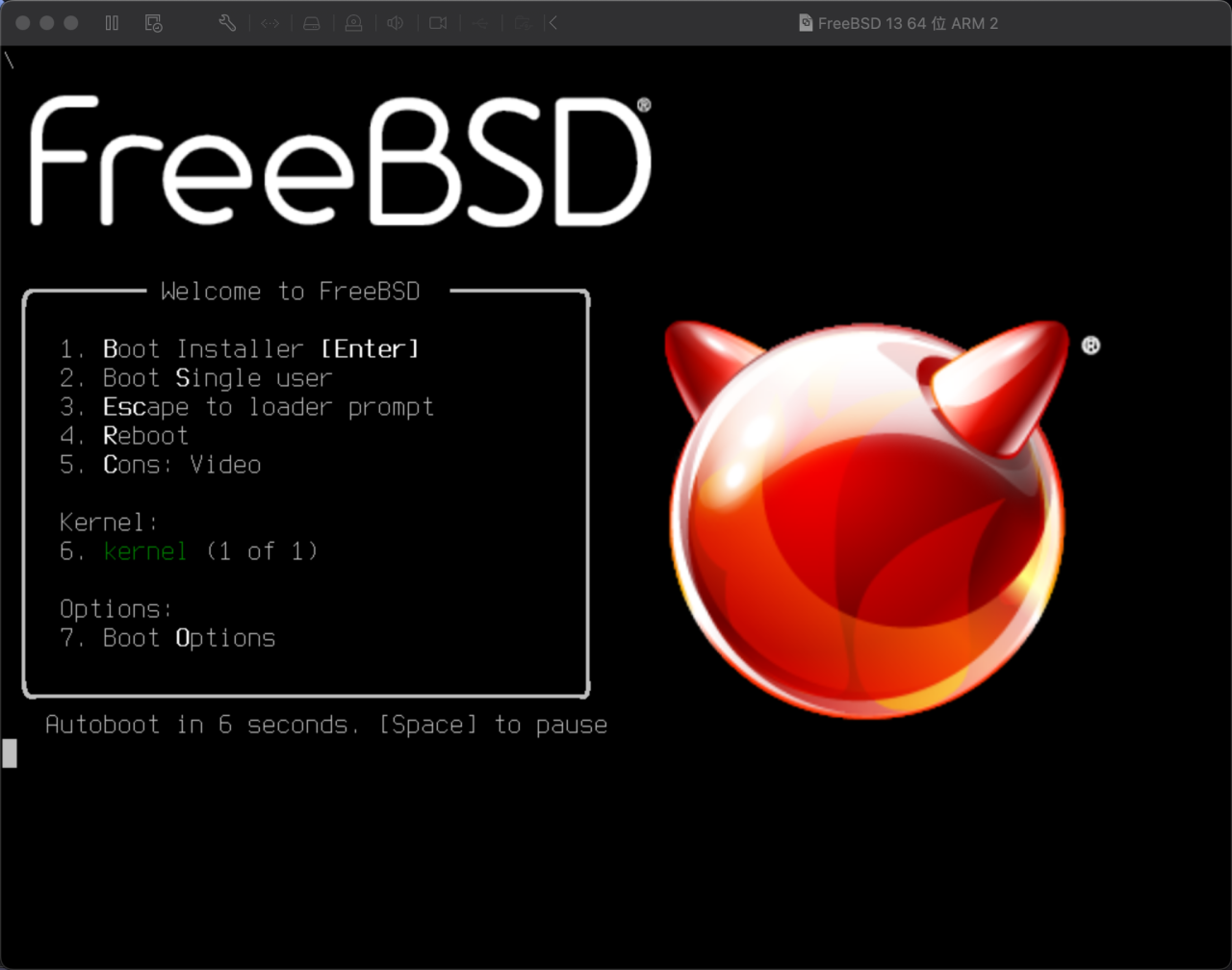
Task: Click the shared folders toolbar icon
Action: pos(522,23)
